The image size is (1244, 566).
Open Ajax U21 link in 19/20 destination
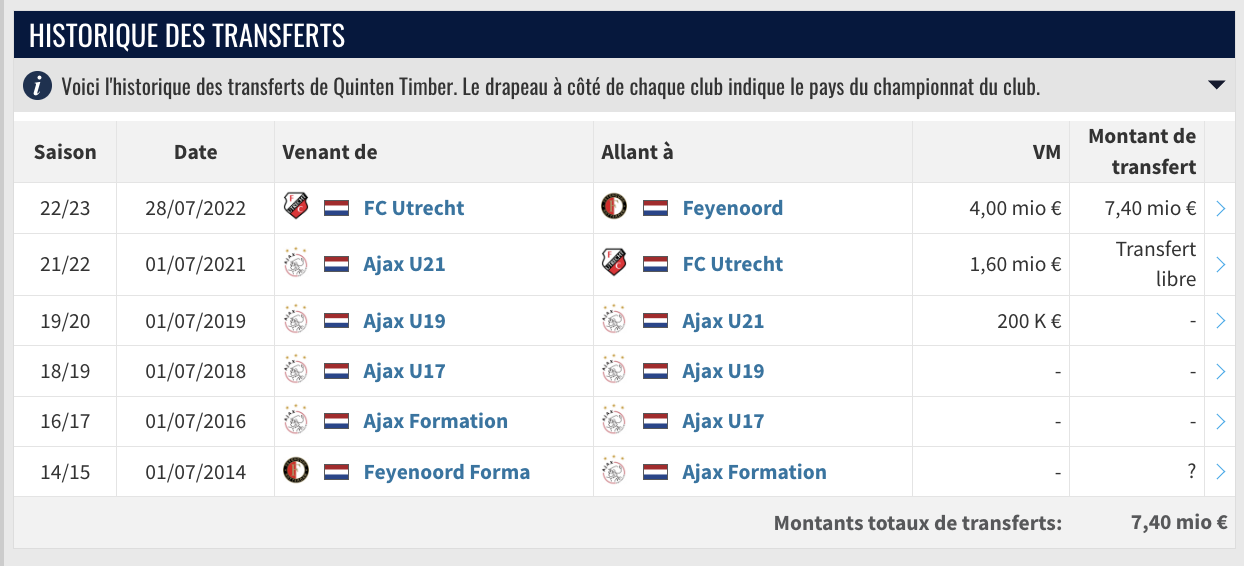pyautogui.click(x=722, y=321)
